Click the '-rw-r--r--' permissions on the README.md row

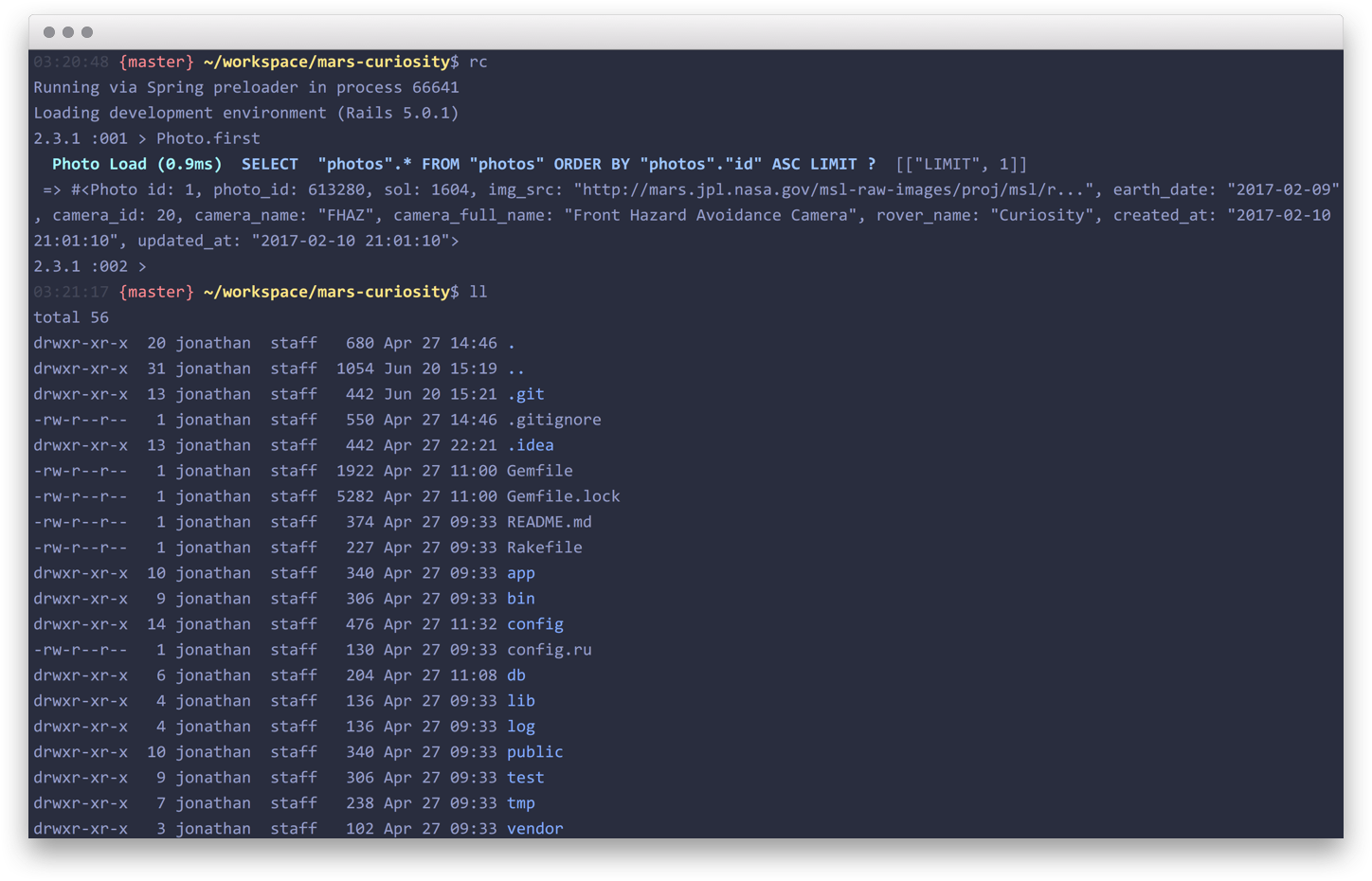click(x=81, y=522)
